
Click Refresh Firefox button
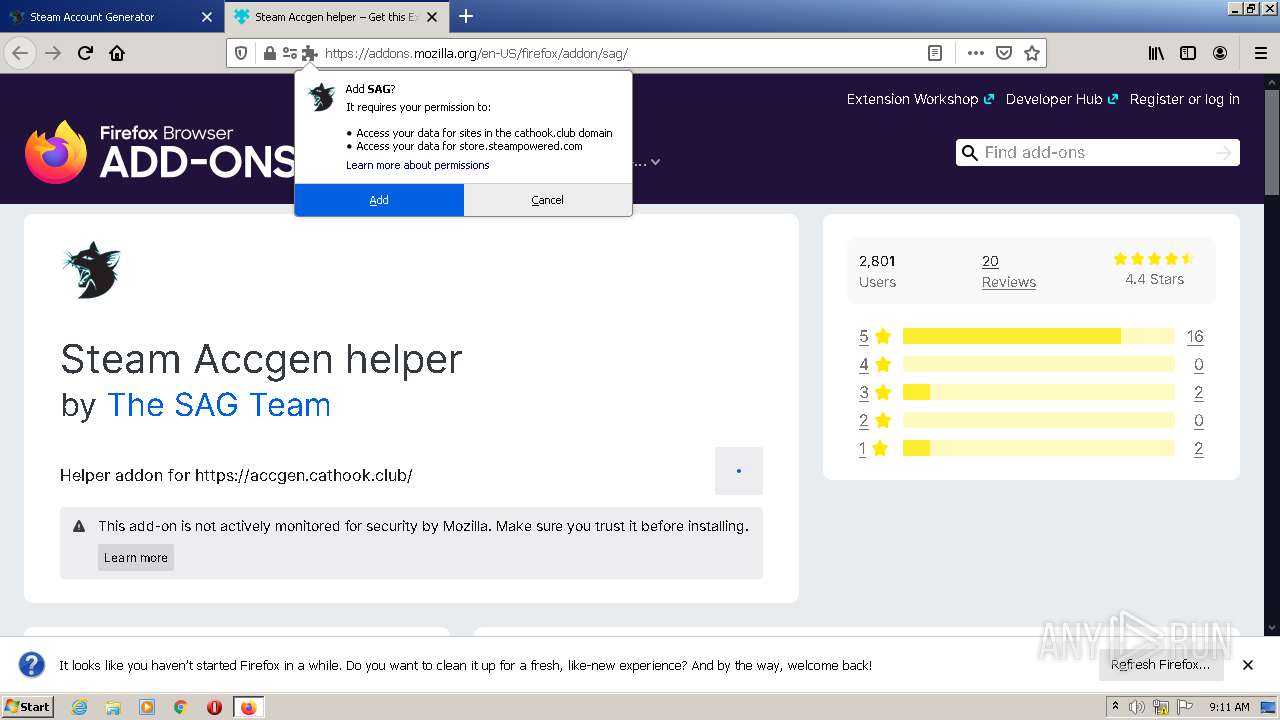pyautogui.click(x=1160, y=665)
